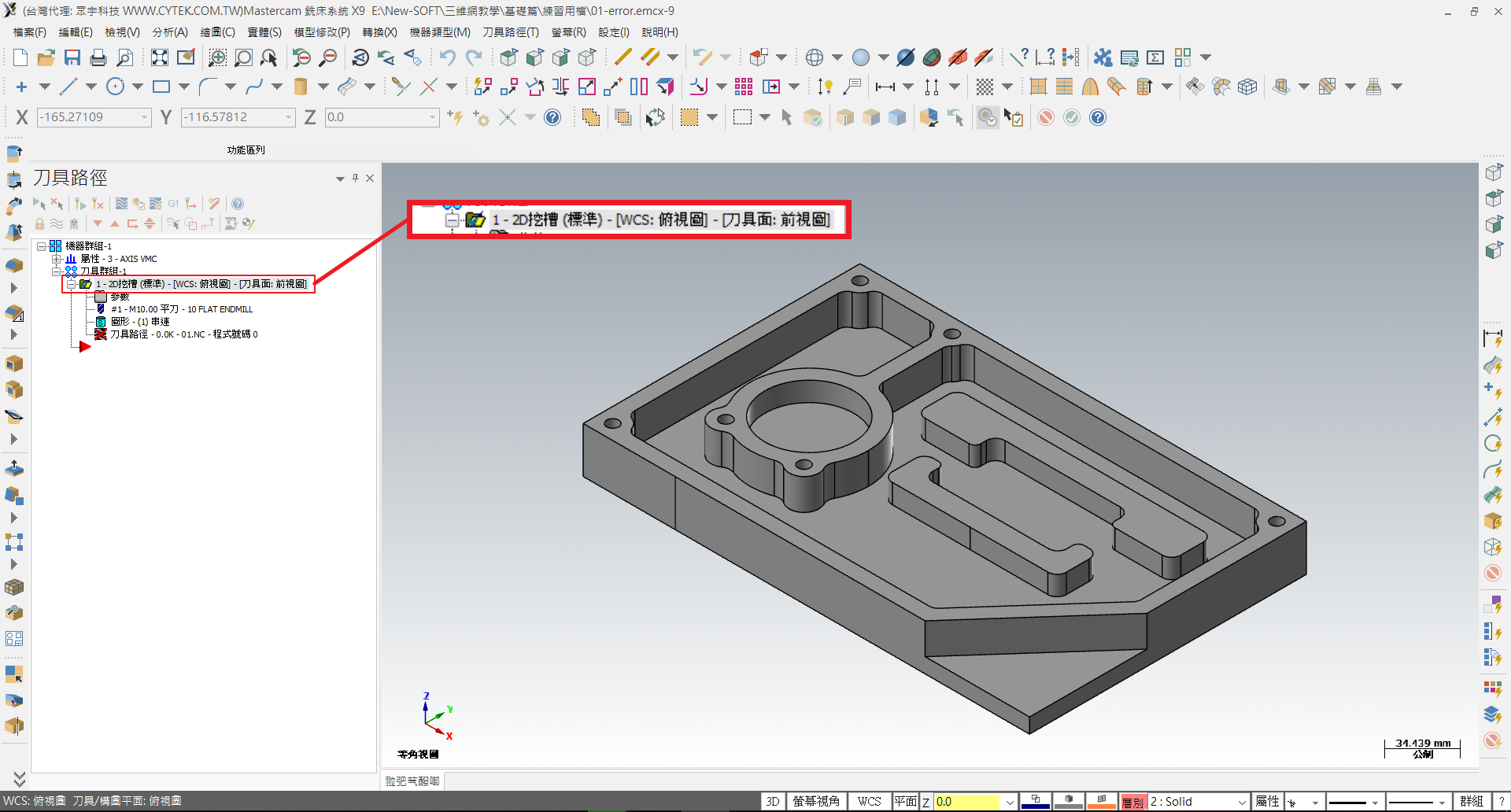Screen dimensions: 1511x812
Task: Click the Backplot G1 icon
Action: click(173, 204)
